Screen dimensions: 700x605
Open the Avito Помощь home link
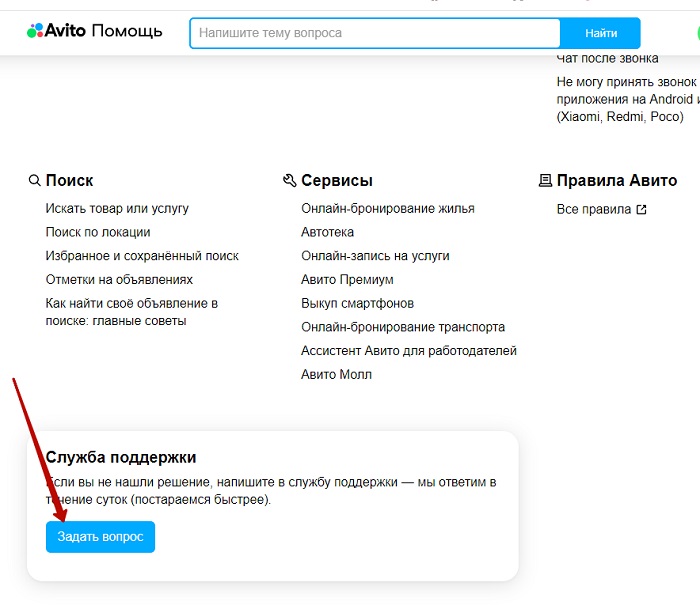pyautogui.click(x=95, y=31)
